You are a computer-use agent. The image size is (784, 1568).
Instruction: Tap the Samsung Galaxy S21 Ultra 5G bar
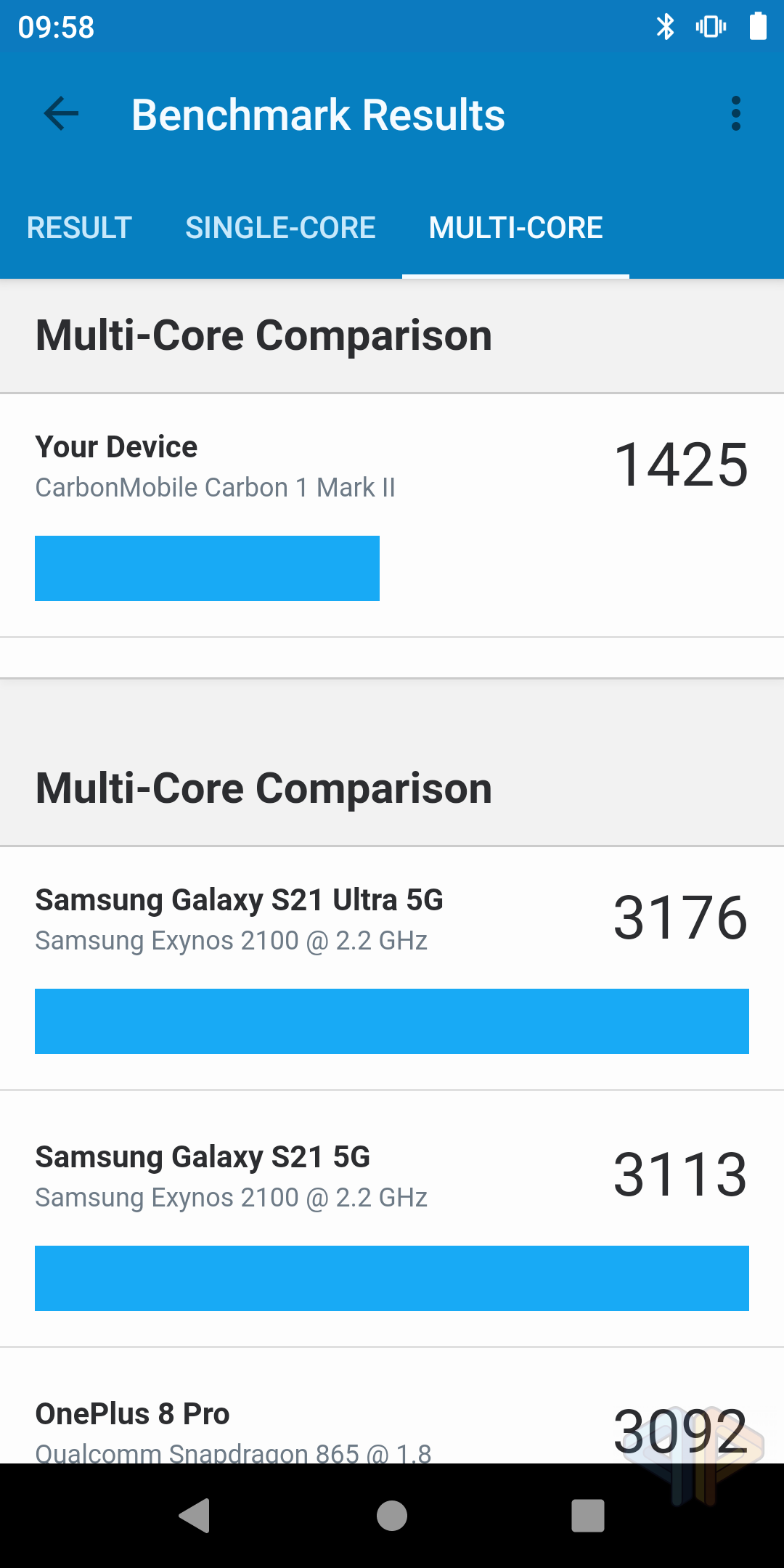[x=392, y=1021]
